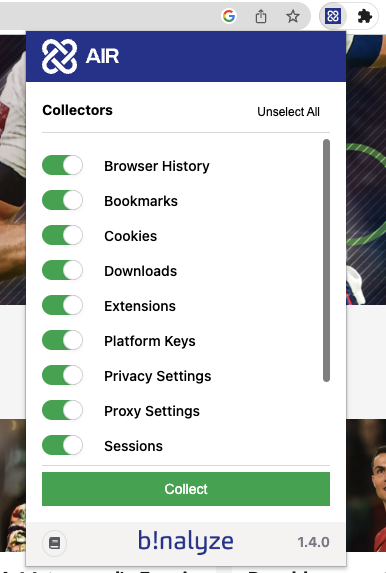Viewport: 386px width, 573px height.
Task: Toggle the Sessions collector switch
Action: coord(62,445)
